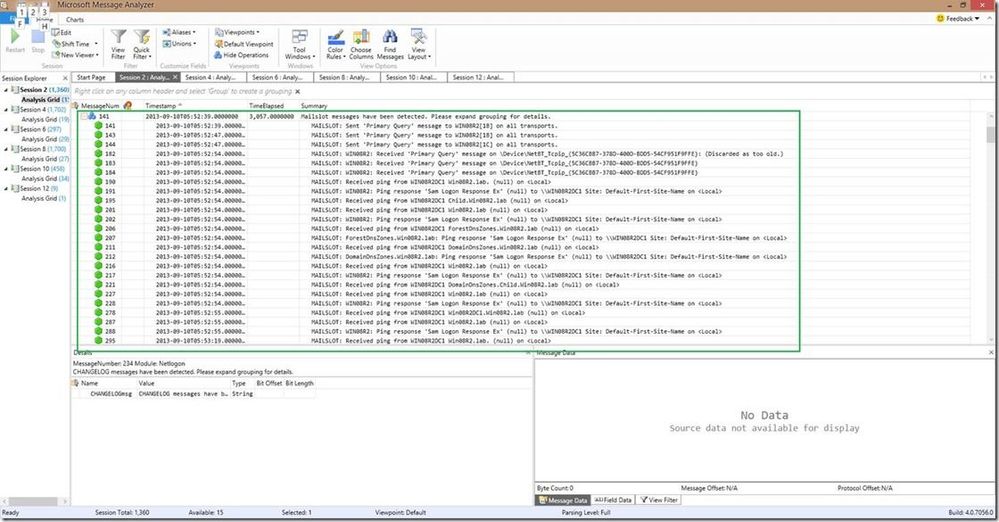
Task: Switch to the View Filter bottom tab
Action: click(x=659, y=500)
